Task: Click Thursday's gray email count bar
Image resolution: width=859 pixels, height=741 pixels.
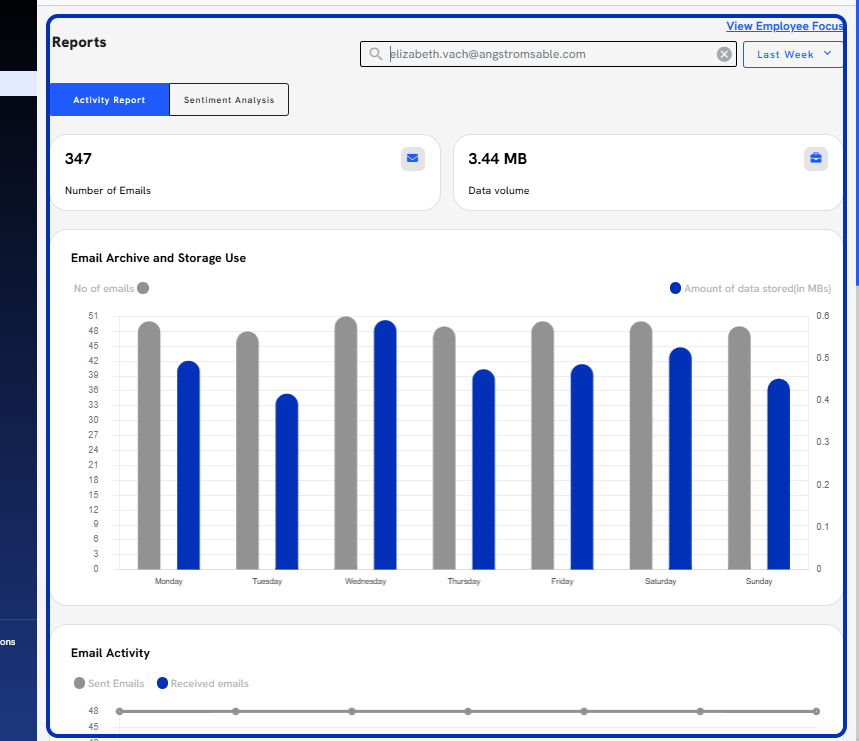Action: point(444,447)
